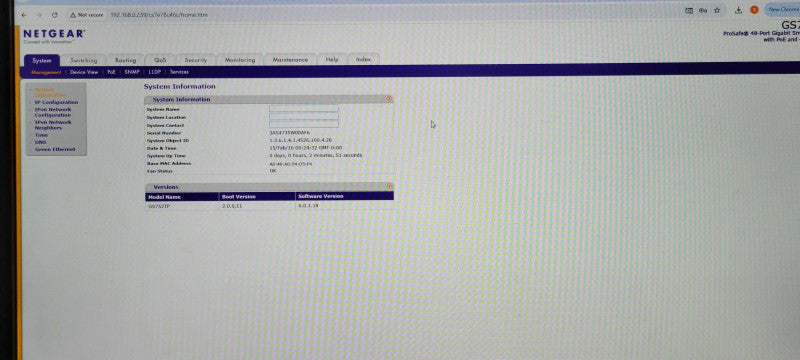Open IP Configuration in the sidebar
Image resolution: width=800 pixels, height=360 pixels.
coord(56,102)
